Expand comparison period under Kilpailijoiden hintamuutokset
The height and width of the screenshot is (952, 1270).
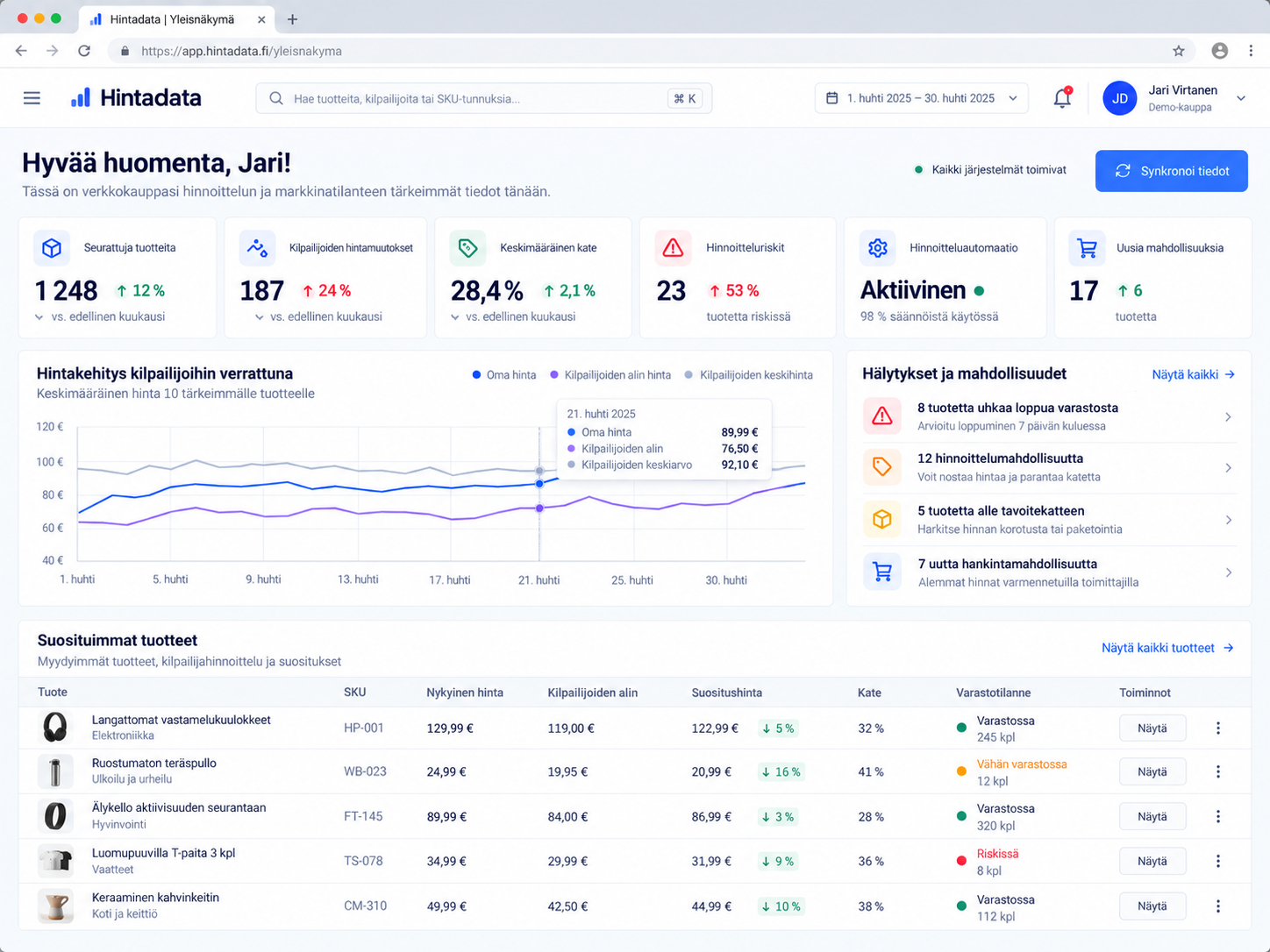259,317
